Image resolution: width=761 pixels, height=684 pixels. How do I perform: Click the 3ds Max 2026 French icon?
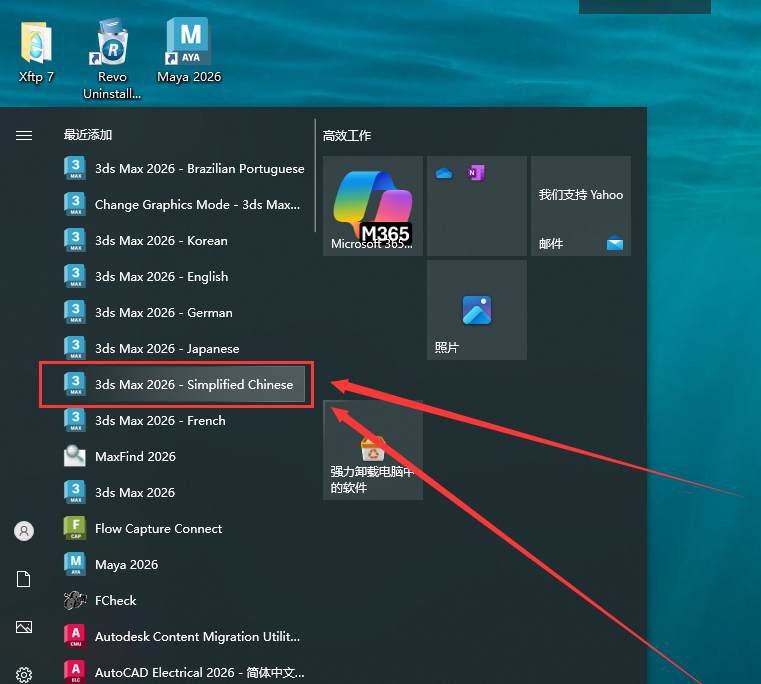pos(75,420)
